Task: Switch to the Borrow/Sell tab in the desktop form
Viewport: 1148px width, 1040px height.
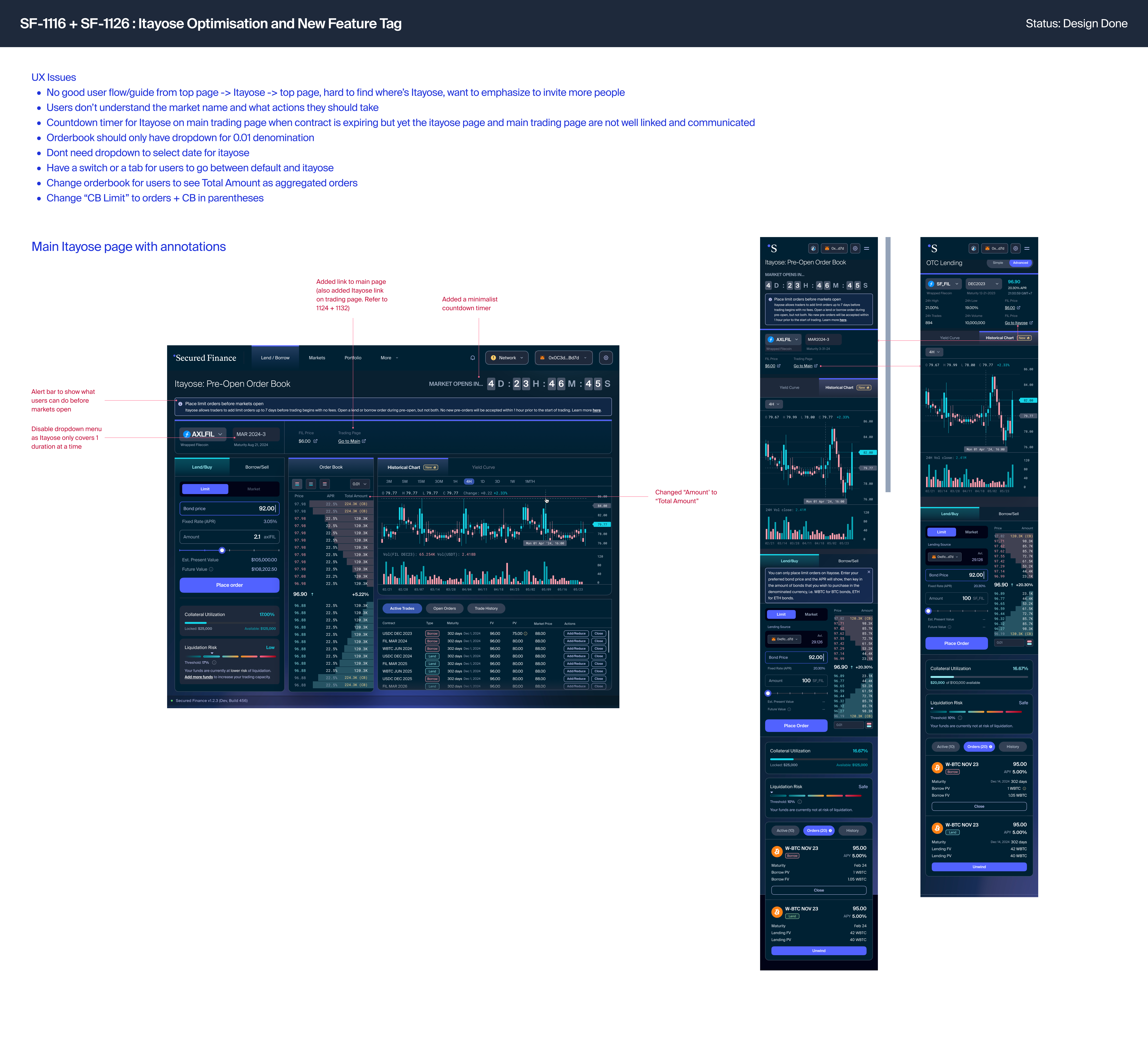Action: click(257, 467)
